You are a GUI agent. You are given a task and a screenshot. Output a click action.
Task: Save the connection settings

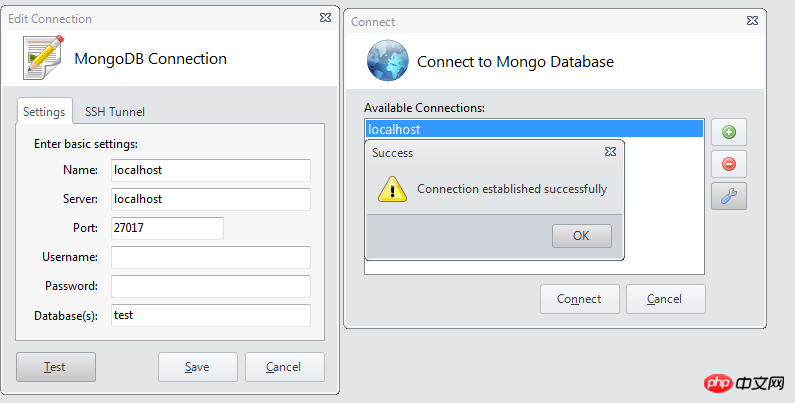pos(197,367)
